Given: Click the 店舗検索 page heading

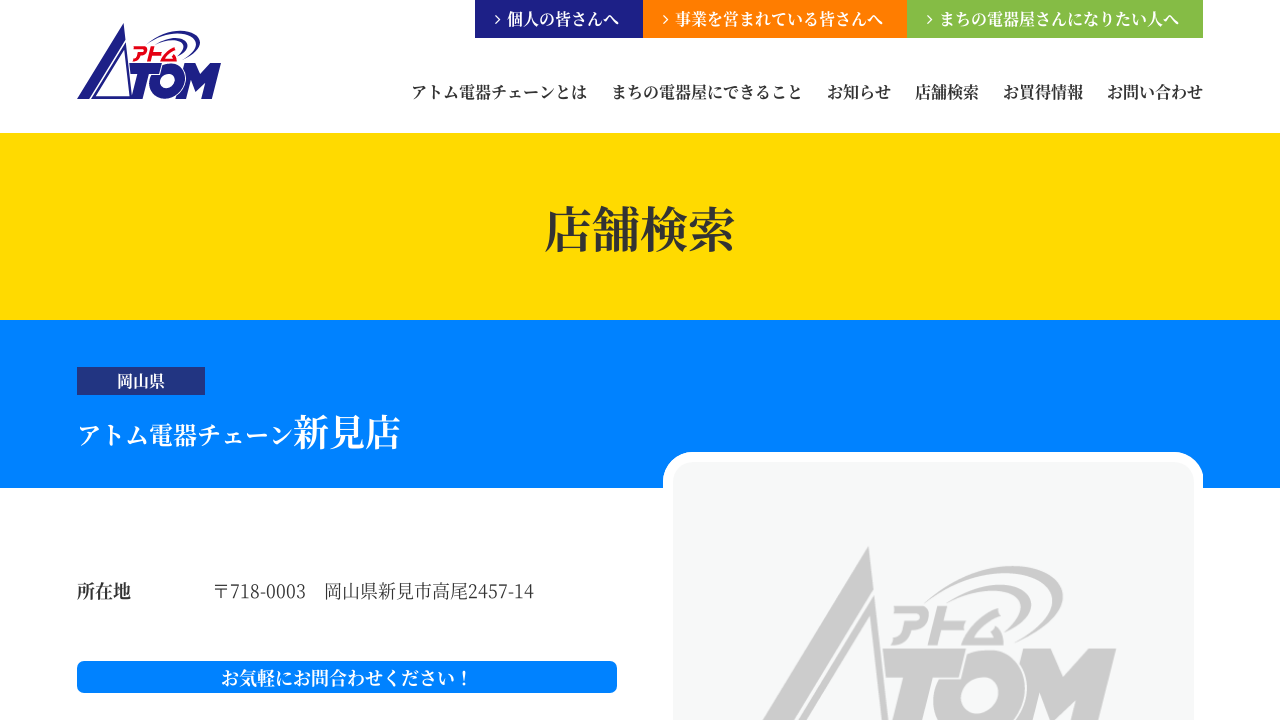Looking at the screenshot, I should (x=639, y=229).
